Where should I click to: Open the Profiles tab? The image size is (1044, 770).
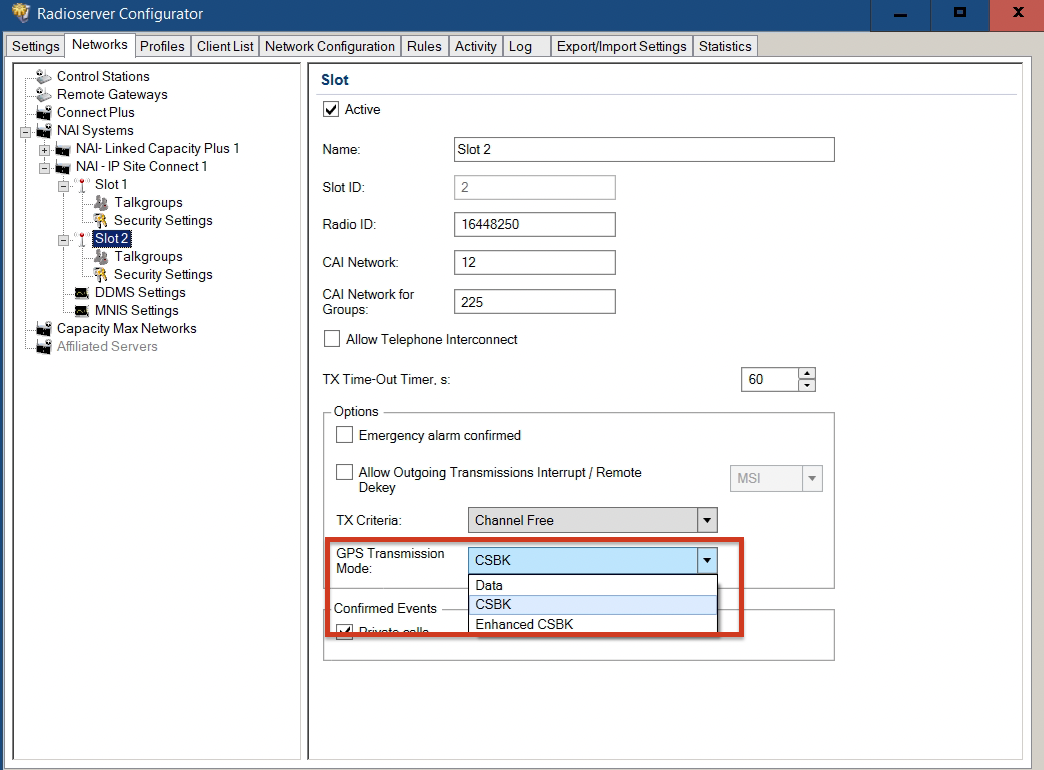(x=162, y=47)
